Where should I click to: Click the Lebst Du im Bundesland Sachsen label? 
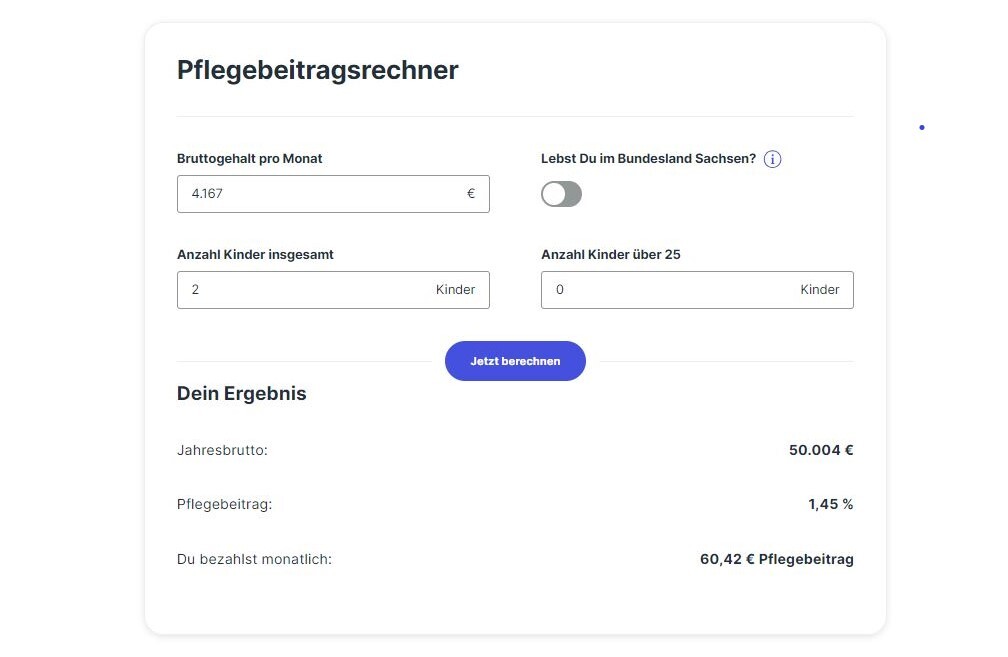(649, 158)
